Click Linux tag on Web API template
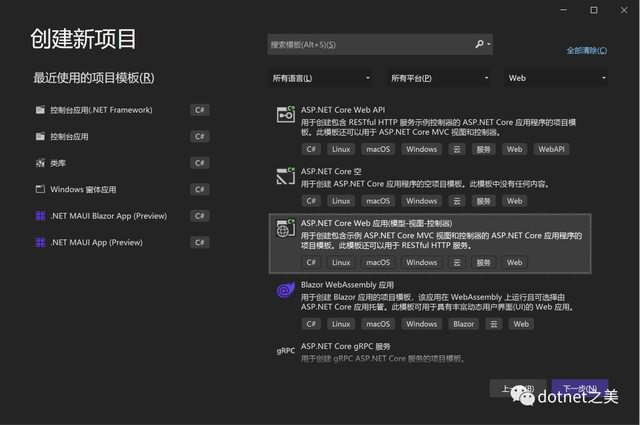The width and height of the screenshot is (640, 425). coord(341,149)
